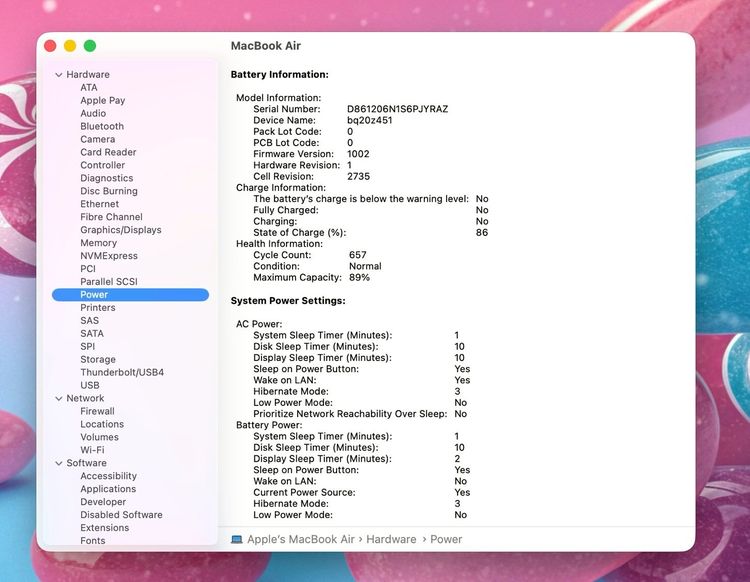This screenshot has height=582, width=750.
Task: Select Parallel SCSI in the sidebar
Action: pyautogui.click(x=109, y=282)
